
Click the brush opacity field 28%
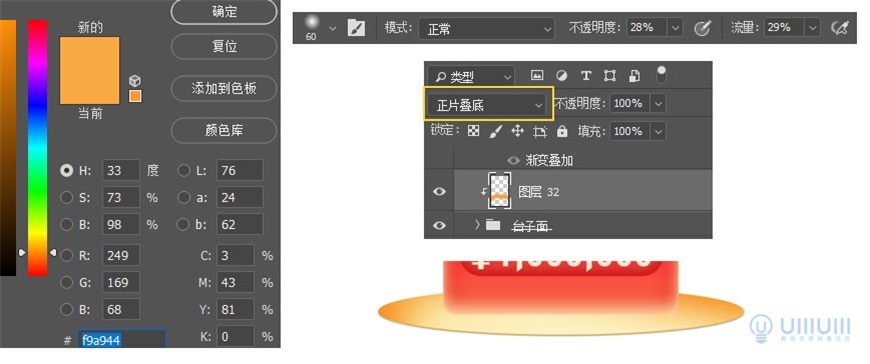click(x=647, y=27)
